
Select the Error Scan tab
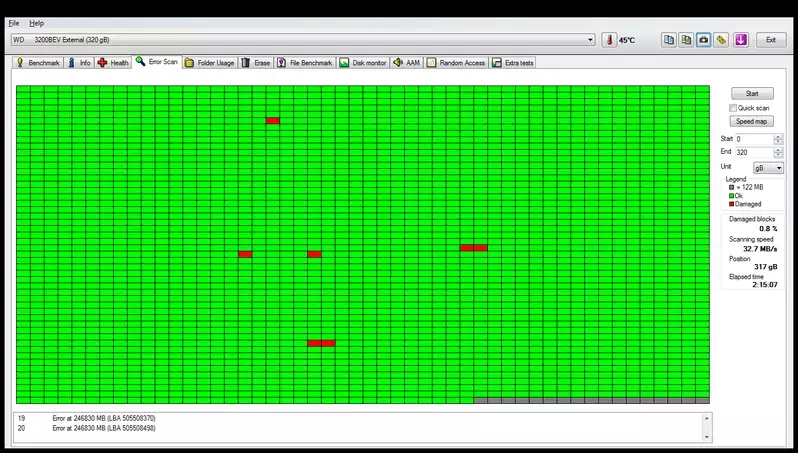[x=157, y=62]
